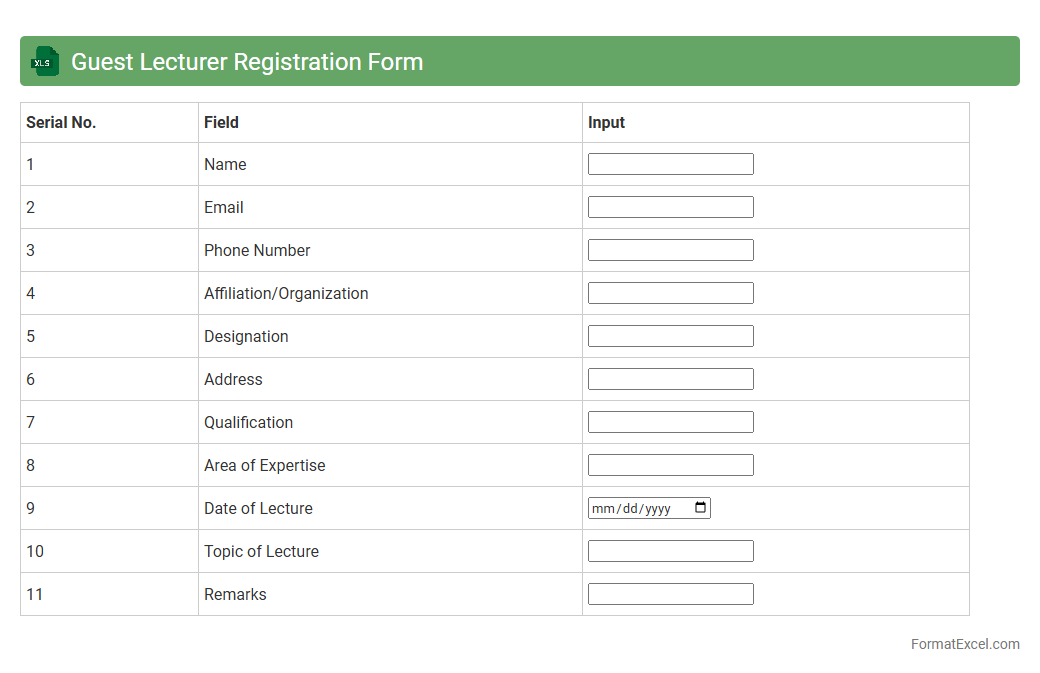Select the Phone Number input box

(670, 250)
